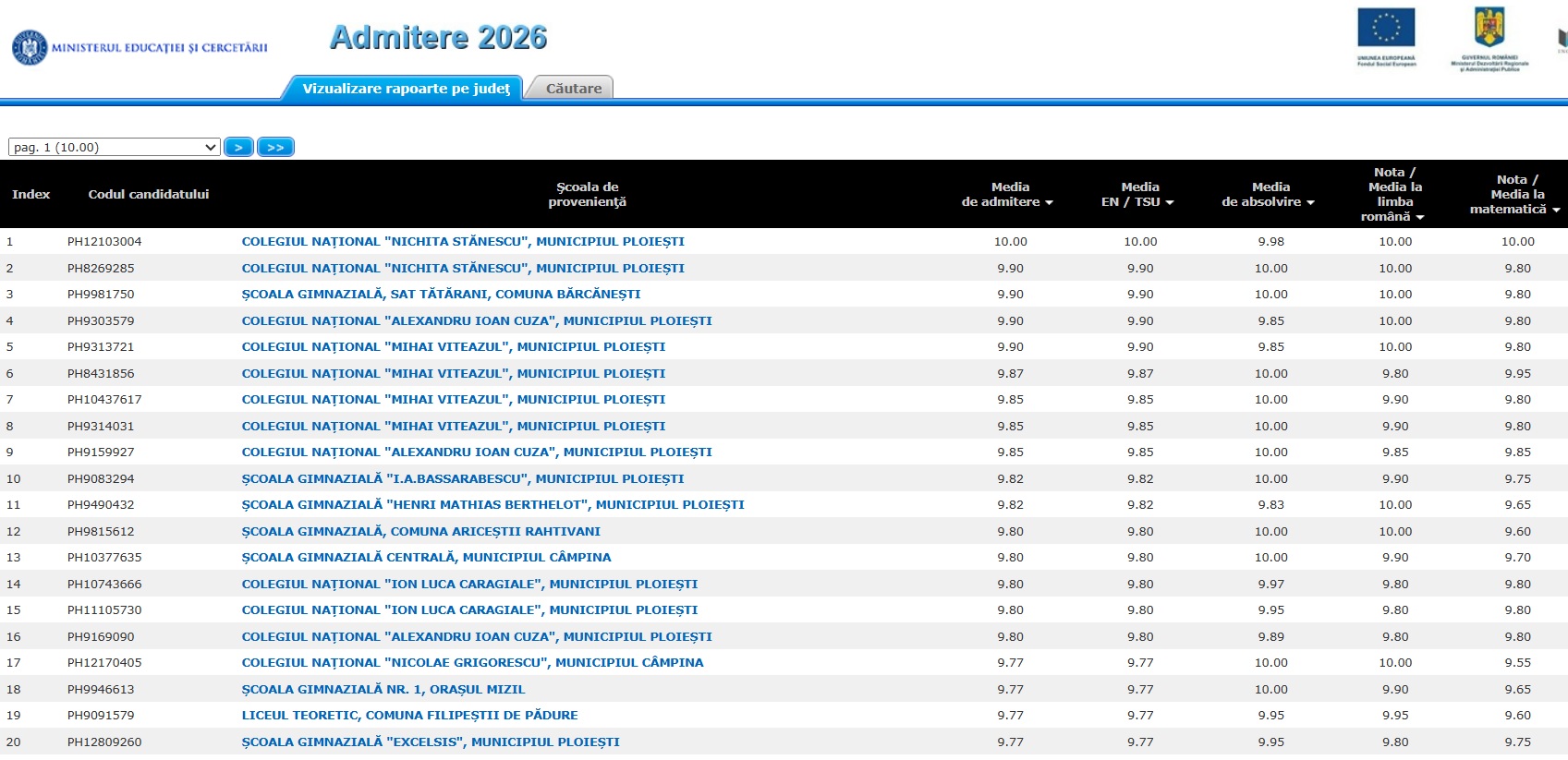Jump to last page with double arrow button
Screen dimensions: 1568x760
[x=275, y=147]
